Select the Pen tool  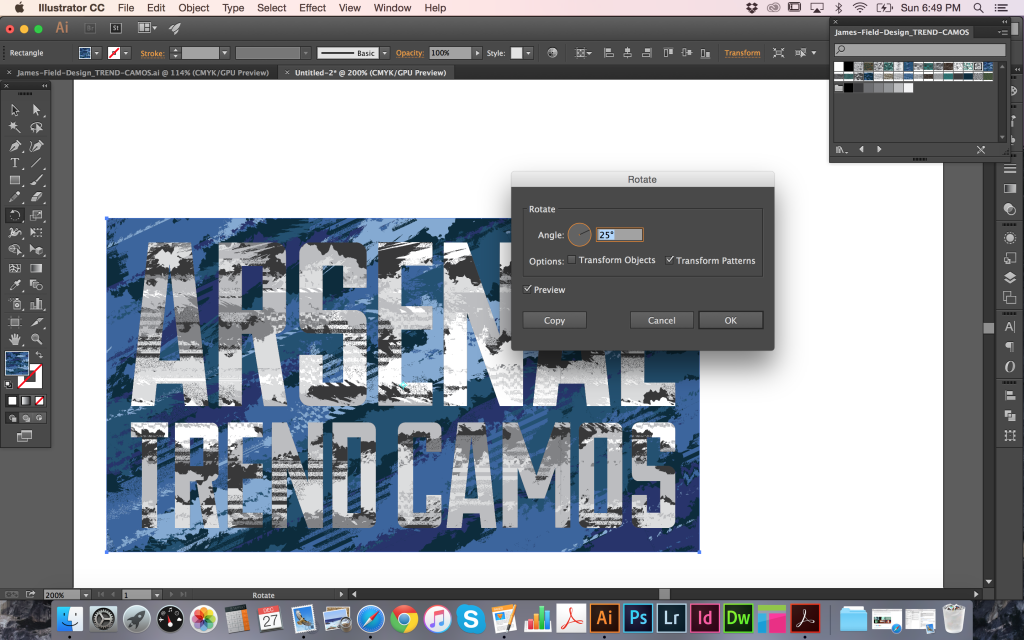pos(15,145)
